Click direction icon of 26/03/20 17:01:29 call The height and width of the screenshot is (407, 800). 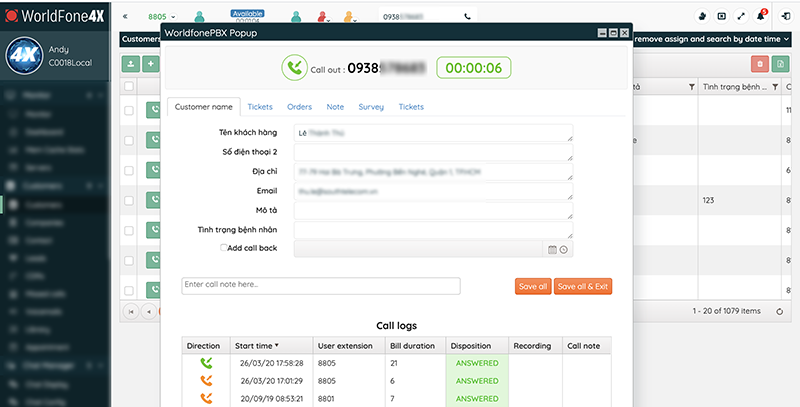tap(206, 380)
